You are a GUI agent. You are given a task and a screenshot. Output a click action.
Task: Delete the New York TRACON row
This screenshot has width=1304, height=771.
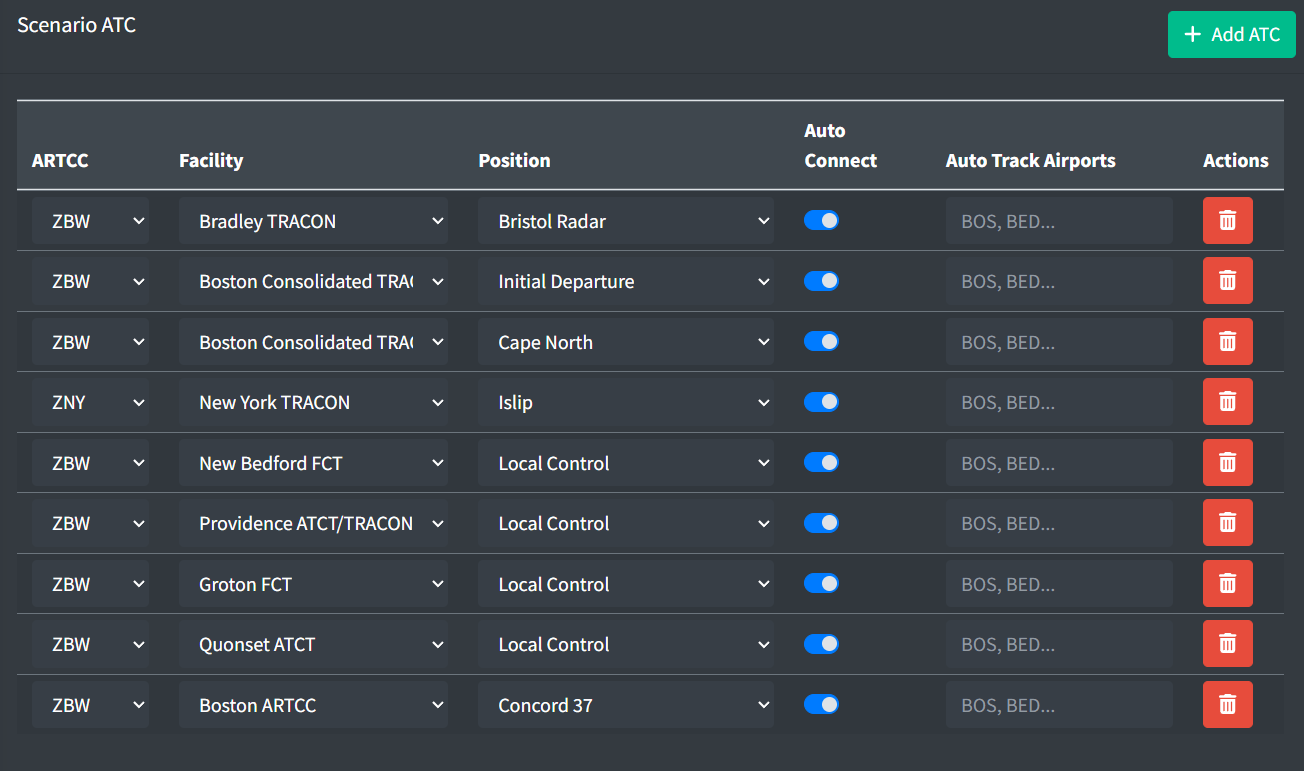pyautogui.click(x=1227, y=402)
